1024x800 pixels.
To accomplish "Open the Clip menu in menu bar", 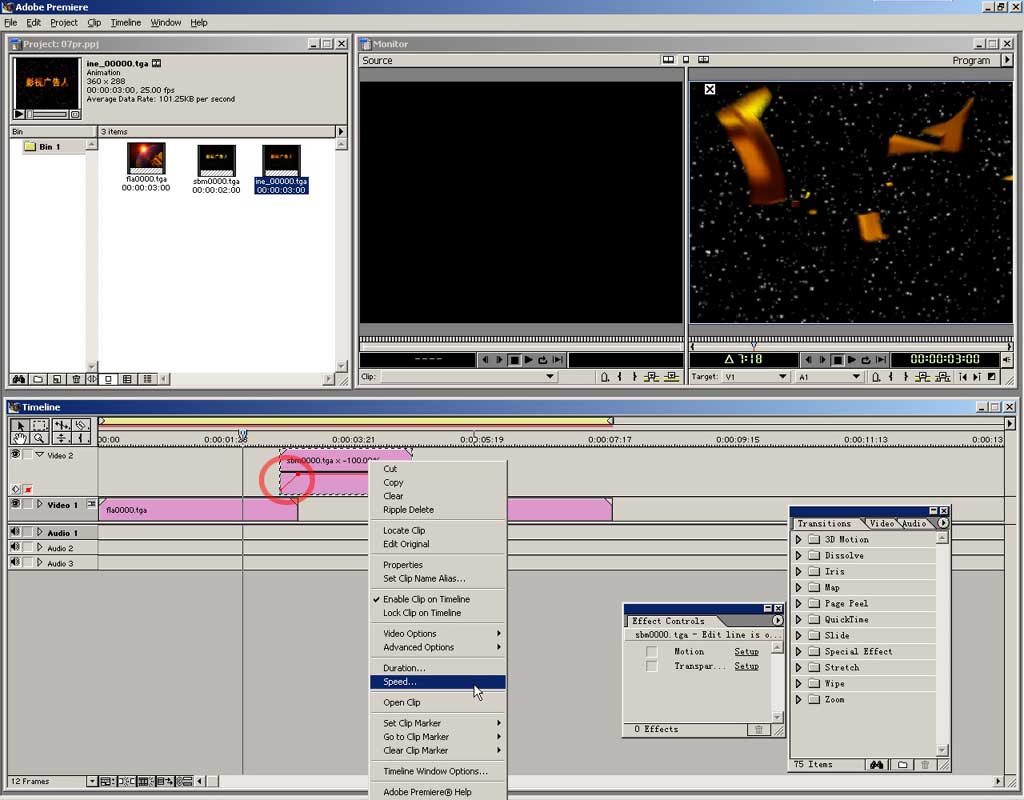I will tap(94, 22).
